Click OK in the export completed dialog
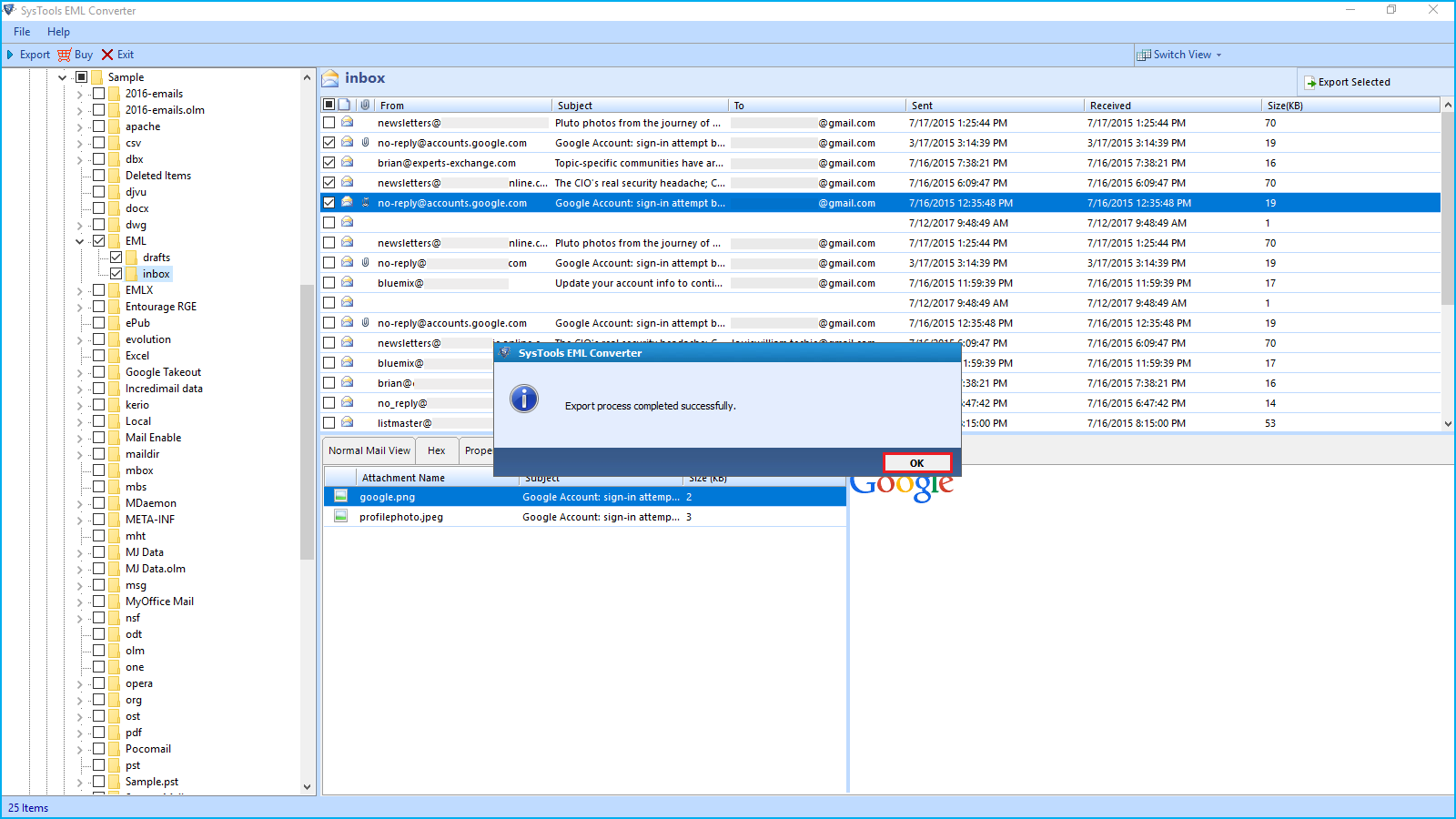This screenshot has height=819, width=1456. (917, 463)
